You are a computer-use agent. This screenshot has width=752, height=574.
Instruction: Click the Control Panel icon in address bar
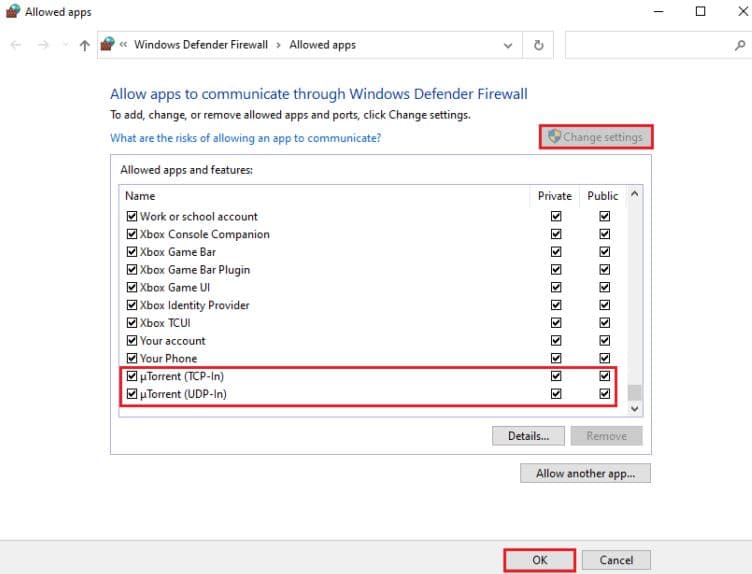[x=108, y=44]
